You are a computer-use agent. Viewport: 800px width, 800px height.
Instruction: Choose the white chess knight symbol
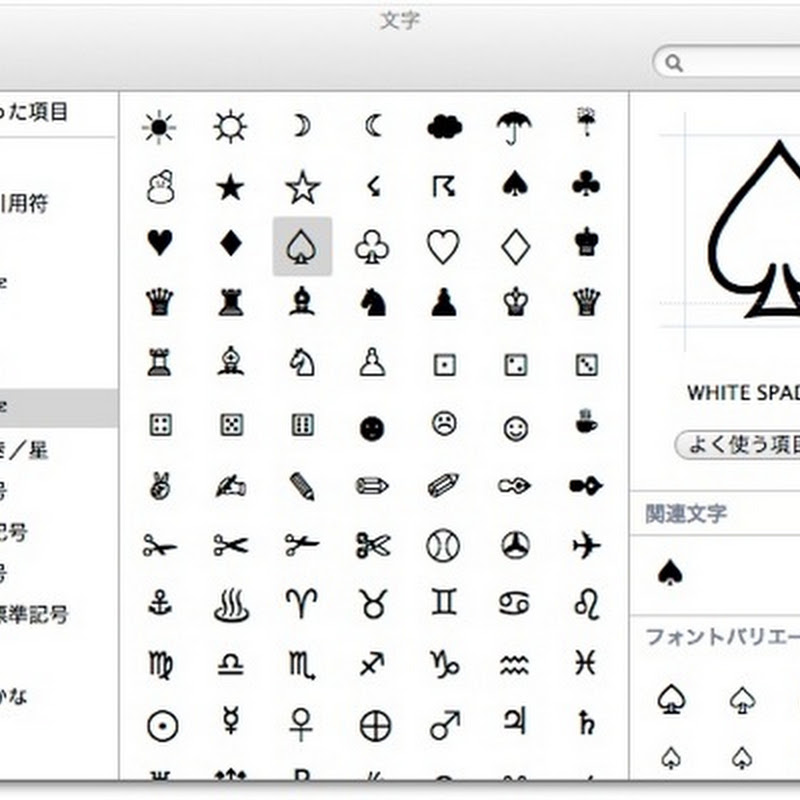(302, 362)
